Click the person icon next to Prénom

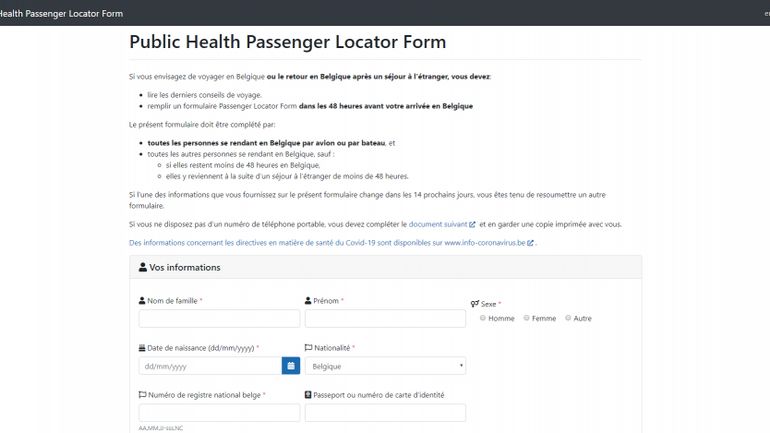308,300
